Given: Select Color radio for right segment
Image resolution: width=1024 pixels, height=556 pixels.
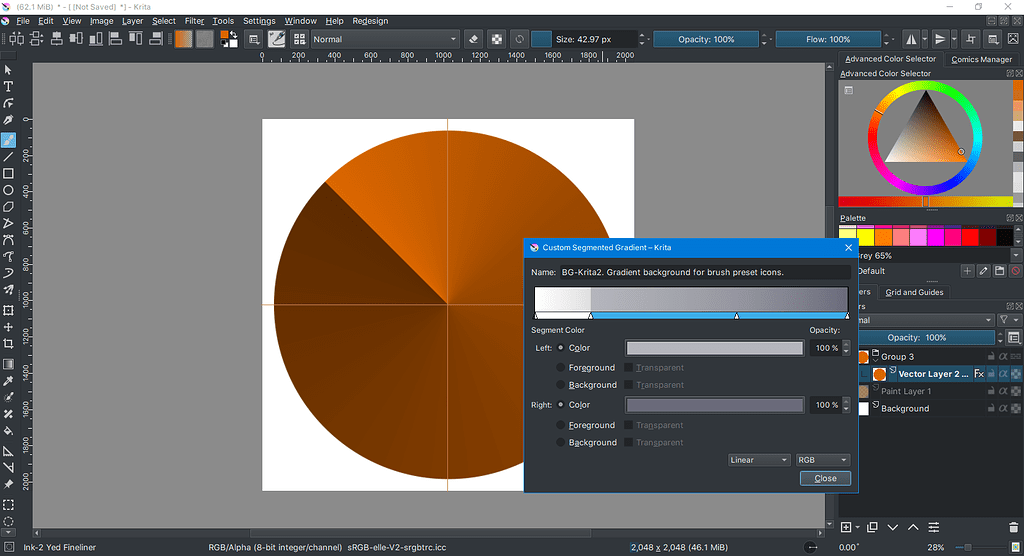Looking at the screenshot, I should 562,405.
